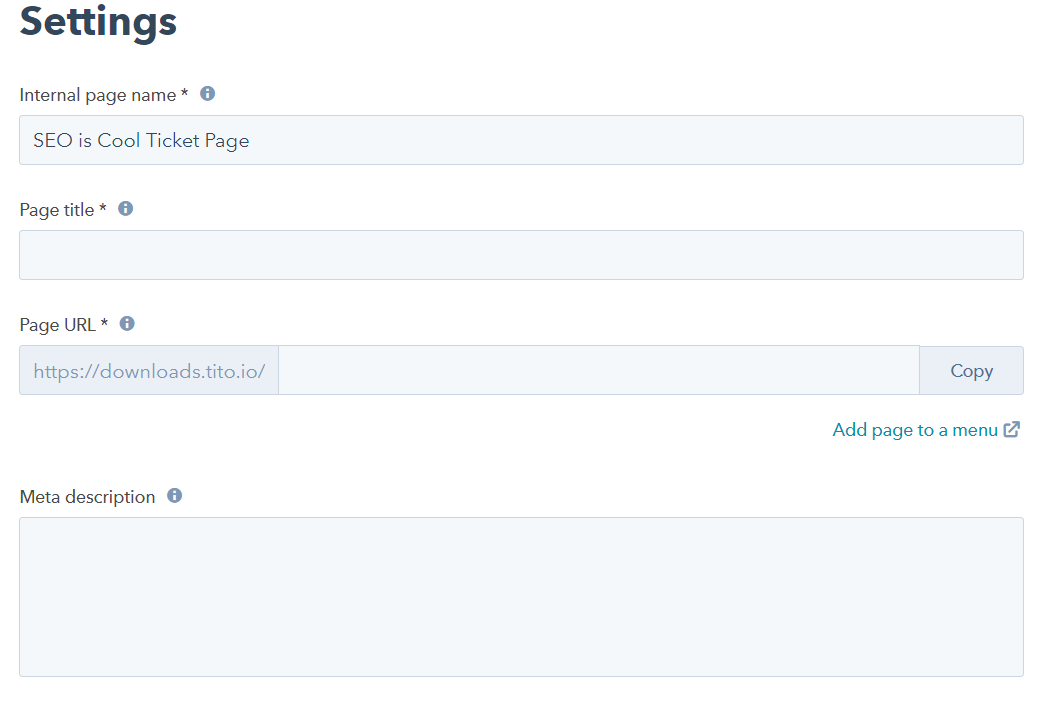
Task: Click the https://downloads.tito.io/ domain prefix
Action: point(149,370)
